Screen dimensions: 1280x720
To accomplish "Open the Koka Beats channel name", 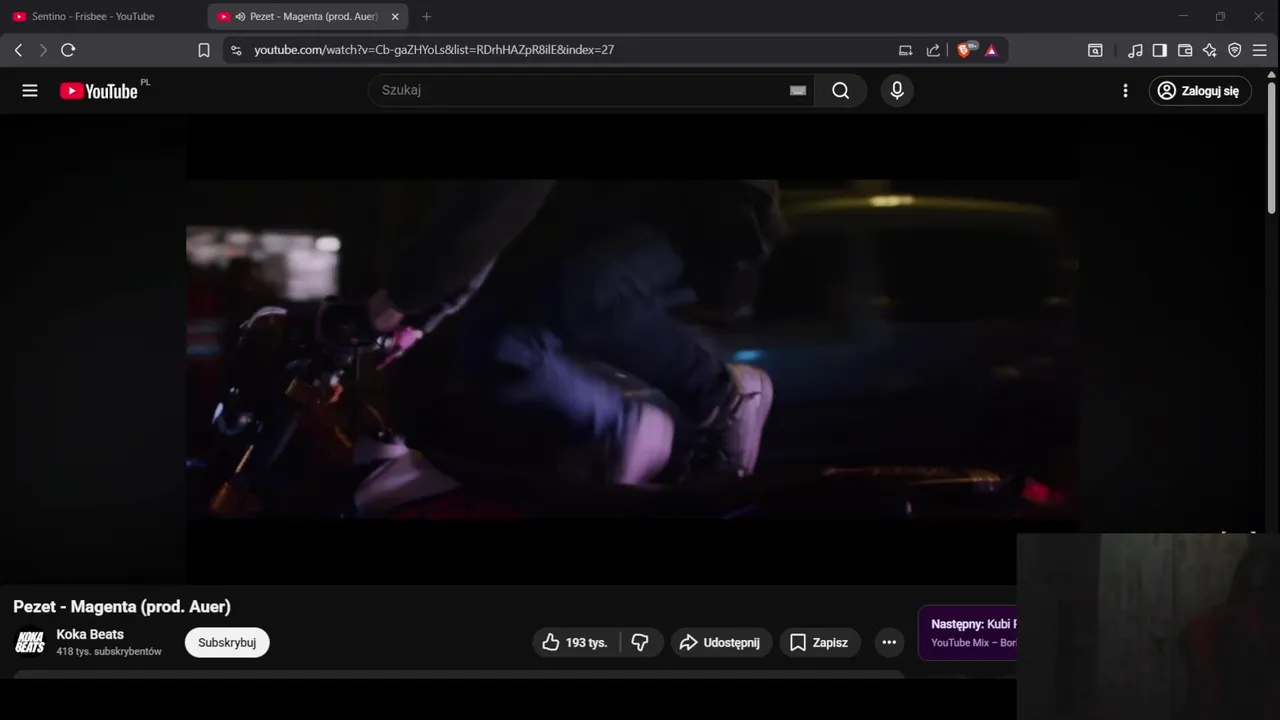I will pos(90,634).
